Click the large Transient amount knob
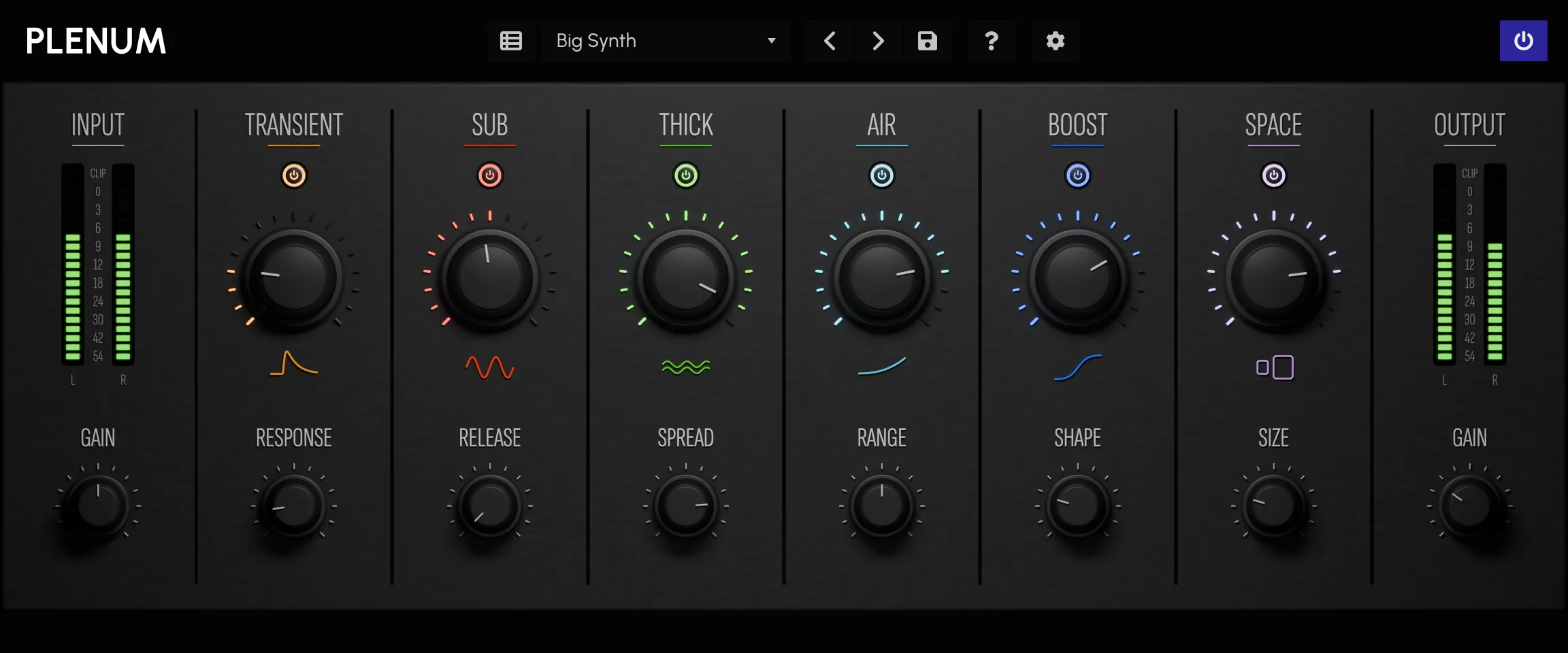This screenshot has width=1568, height=653. pos(294,279)
